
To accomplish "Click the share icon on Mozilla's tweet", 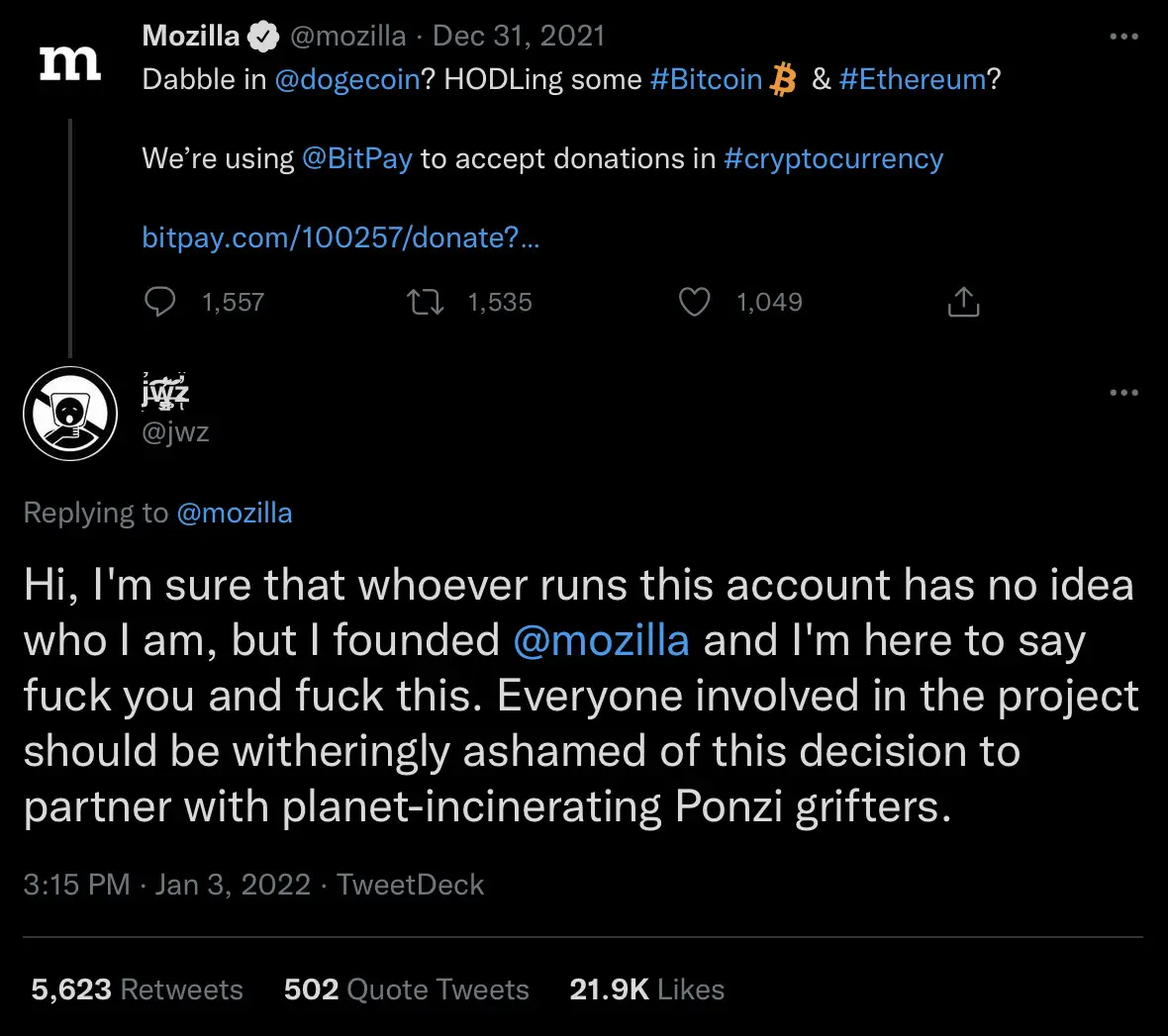I will pos(962,301).
